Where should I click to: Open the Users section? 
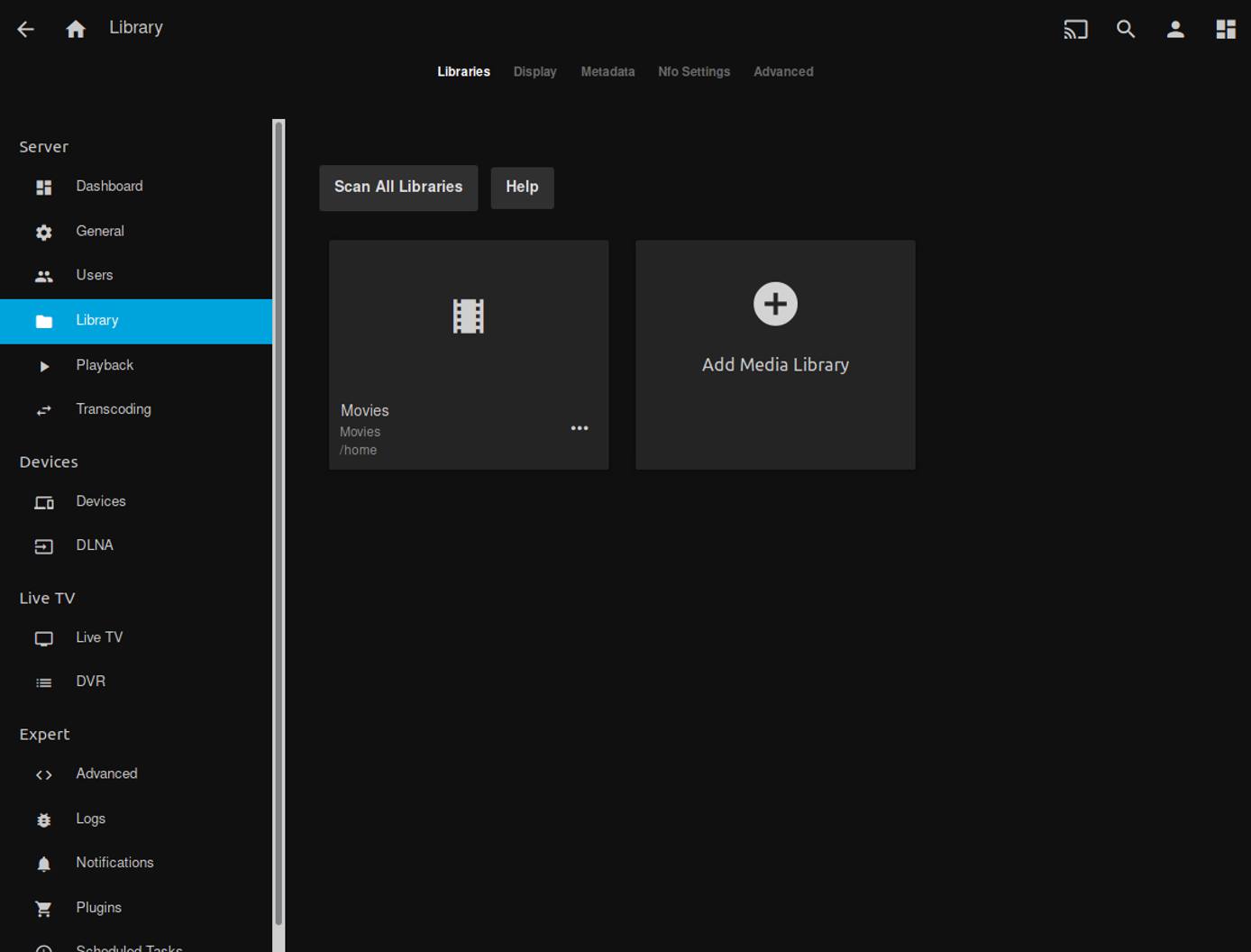(95, 275)
